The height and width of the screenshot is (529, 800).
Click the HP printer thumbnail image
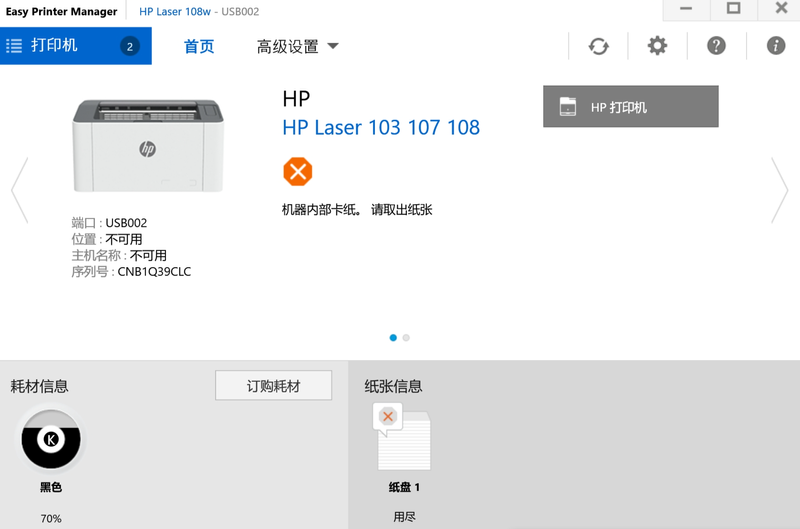click(x=148, y=146)
